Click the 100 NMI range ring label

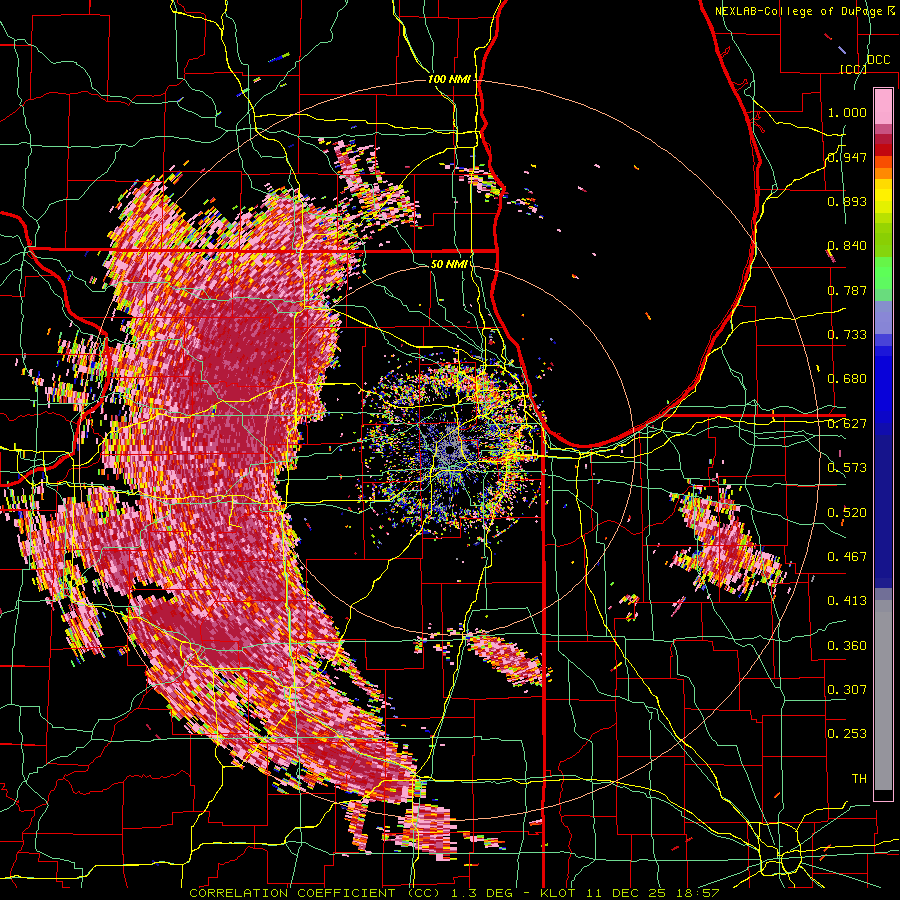[x=449, y=79]
